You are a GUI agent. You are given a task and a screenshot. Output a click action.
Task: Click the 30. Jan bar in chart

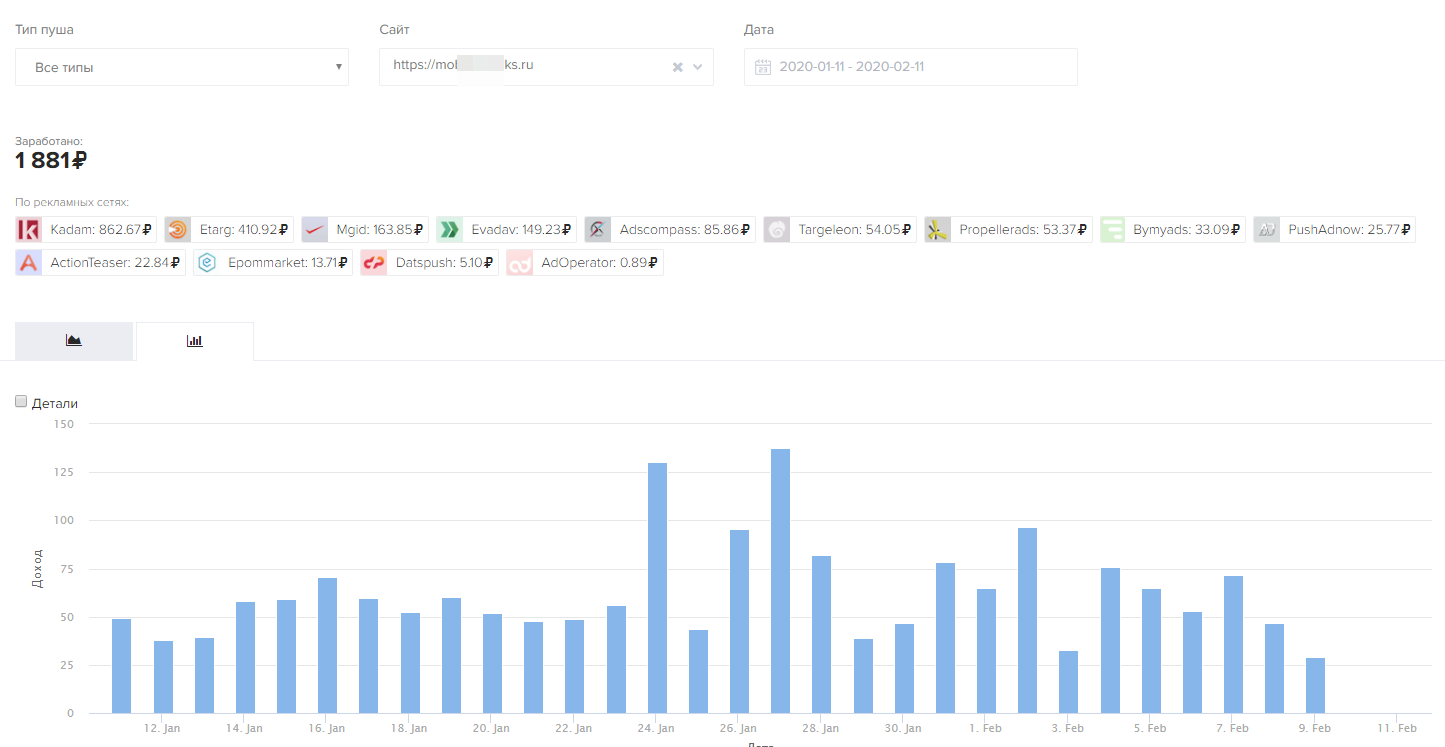(904, 668)
